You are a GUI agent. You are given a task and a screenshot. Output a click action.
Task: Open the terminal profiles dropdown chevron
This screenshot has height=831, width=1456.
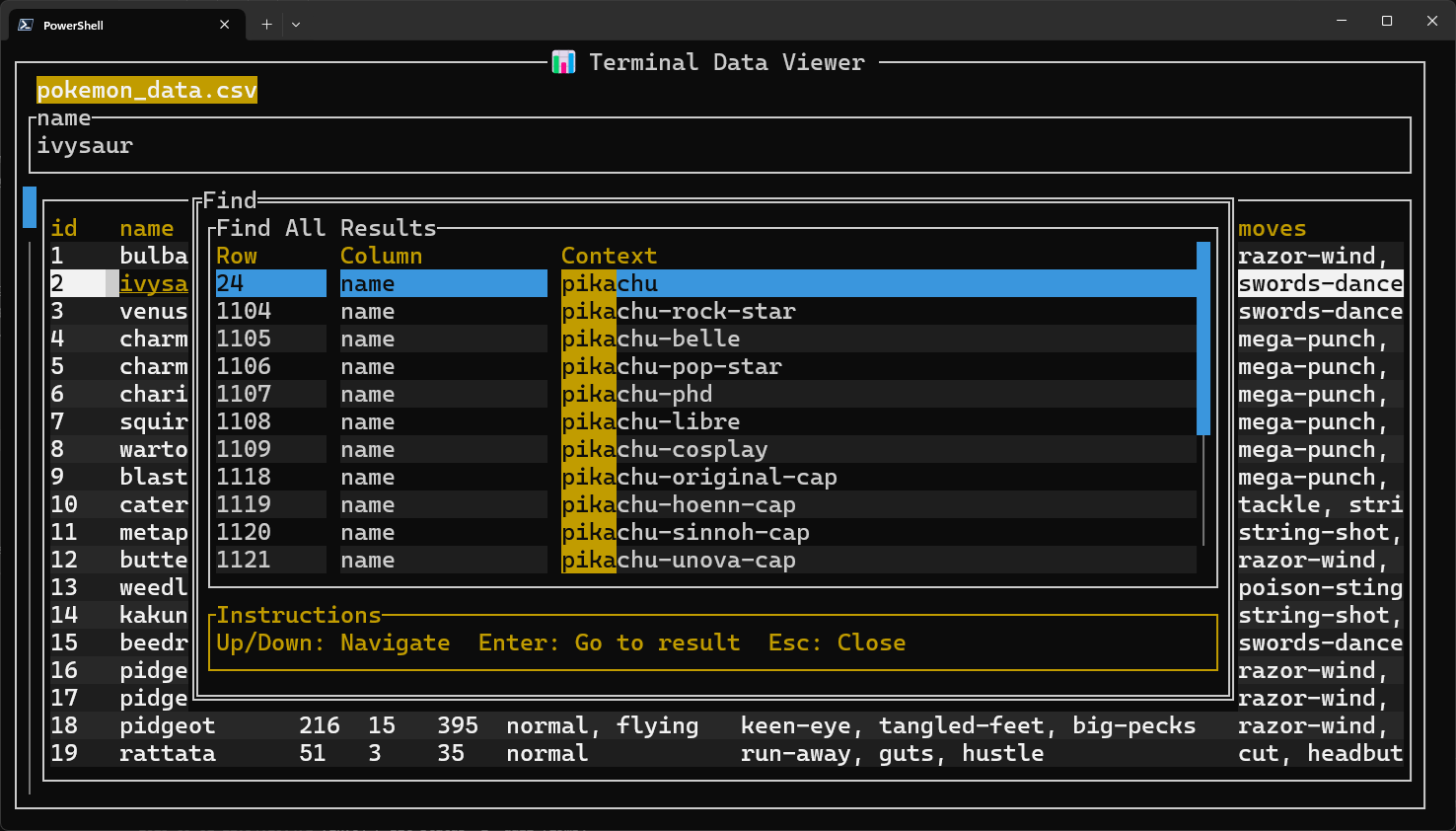296,25
